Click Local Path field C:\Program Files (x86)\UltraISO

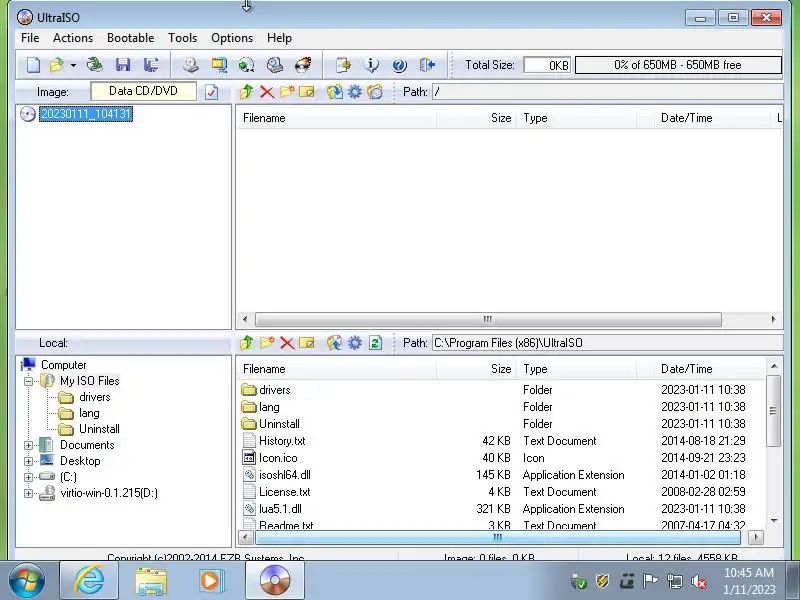(x=607, y=343)
